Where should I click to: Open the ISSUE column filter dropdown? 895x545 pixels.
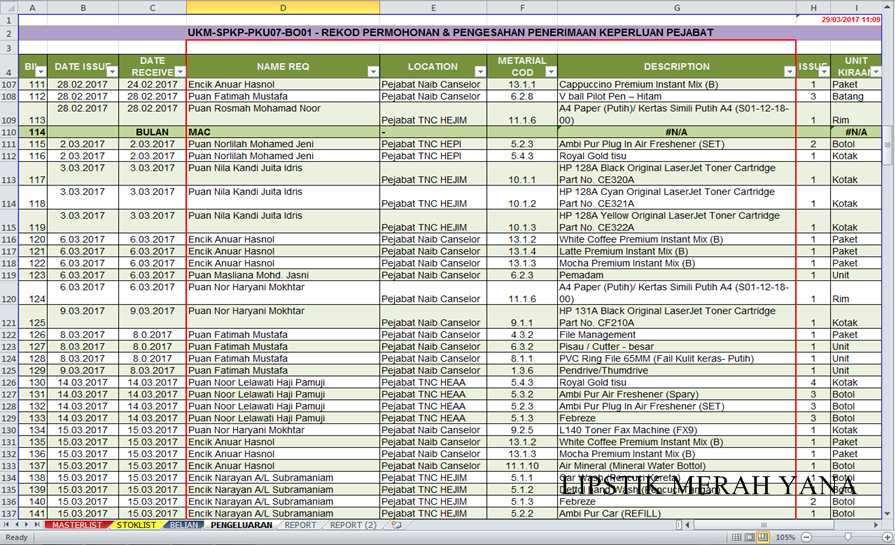[824, 71]
